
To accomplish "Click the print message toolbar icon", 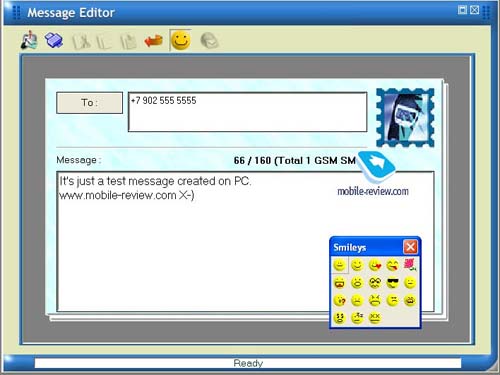I will pos(54,40).
